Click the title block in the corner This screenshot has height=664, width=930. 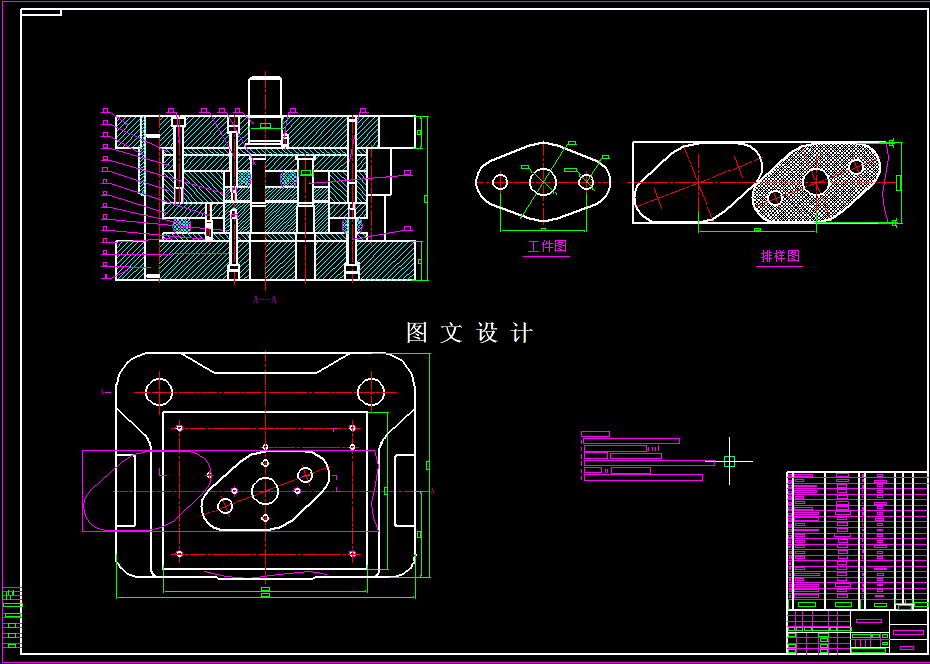(x=858, y=632)
